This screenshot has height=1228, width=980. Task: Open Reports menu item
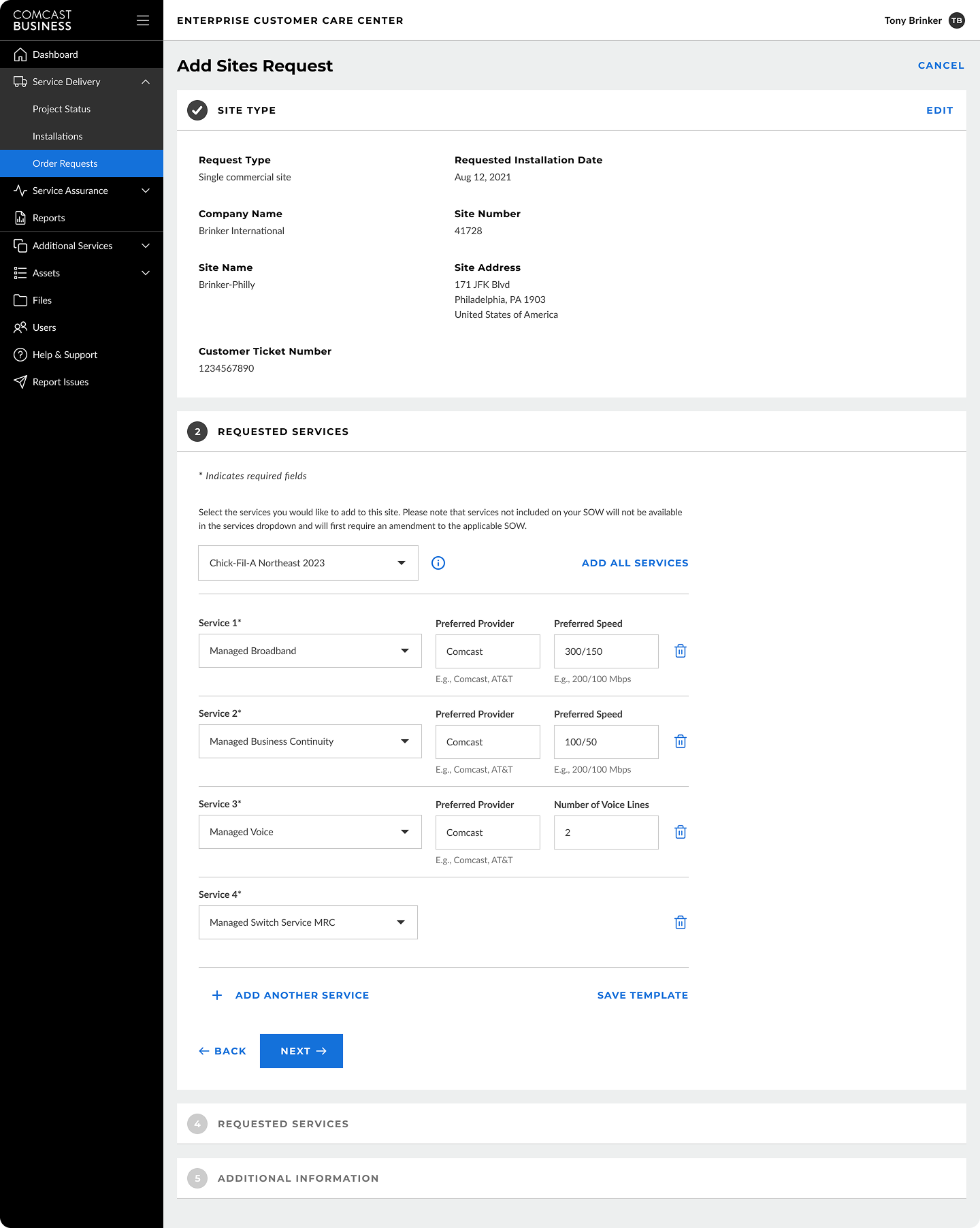click(82, 218)
